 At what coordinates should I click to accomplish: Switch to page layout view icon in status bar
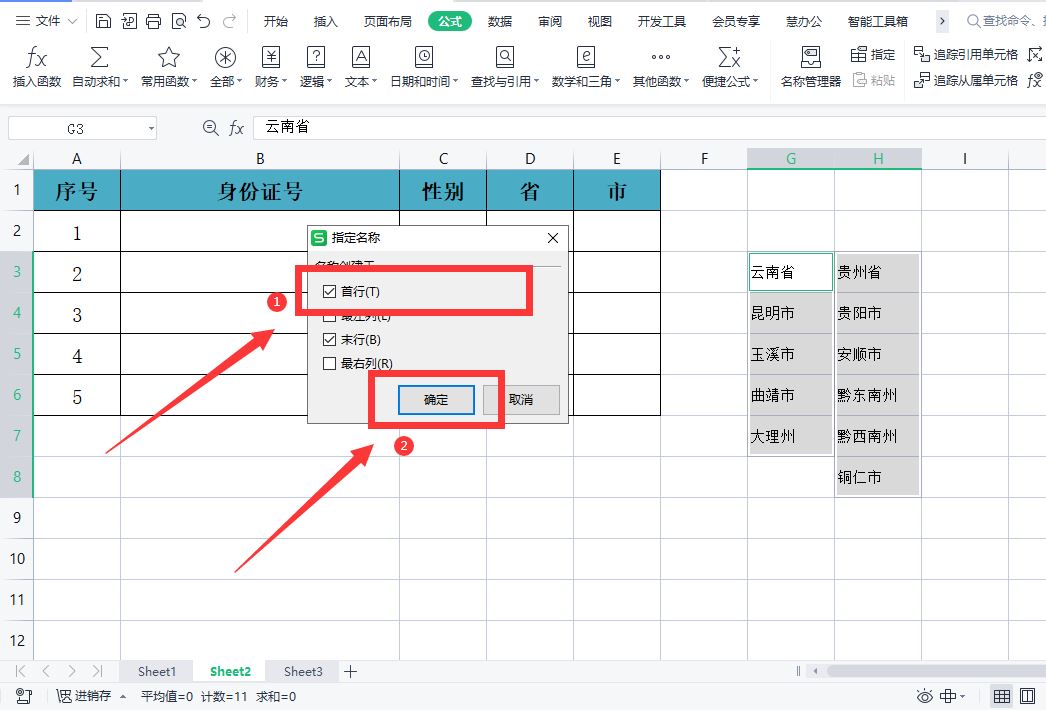pos(1027,697)
